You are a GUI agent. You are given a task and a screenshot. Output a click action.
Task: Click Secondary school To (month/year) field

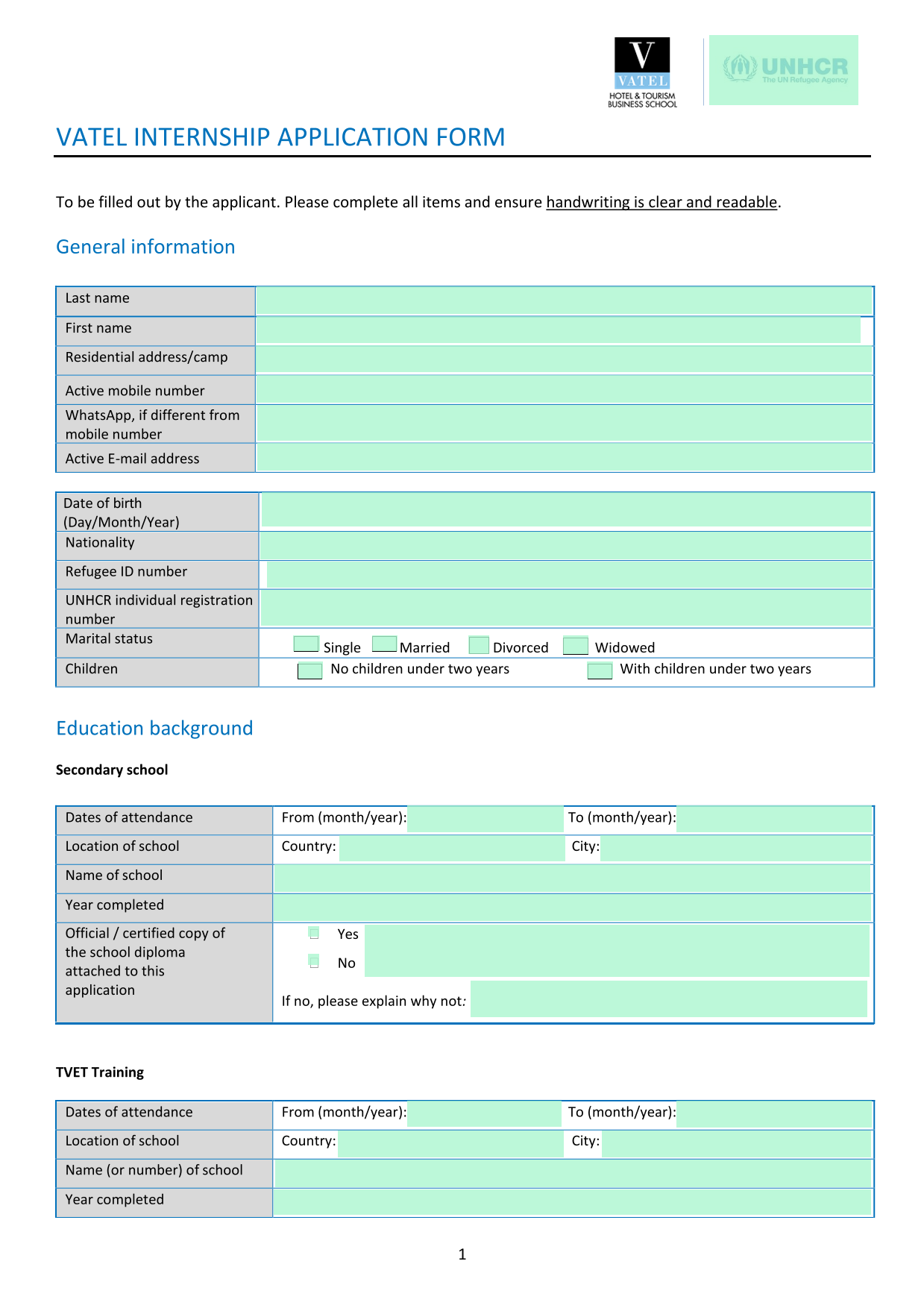(x=774, y=819)
